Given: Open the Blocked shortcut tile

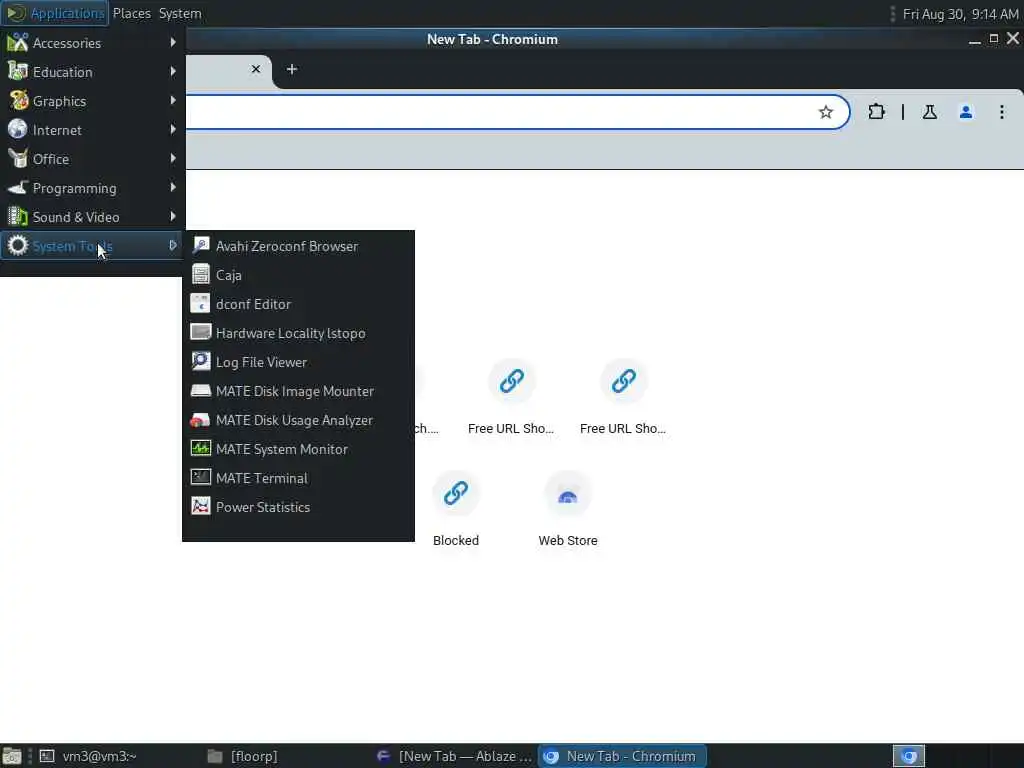Looking at the screenshot, I should coord(456,509).
